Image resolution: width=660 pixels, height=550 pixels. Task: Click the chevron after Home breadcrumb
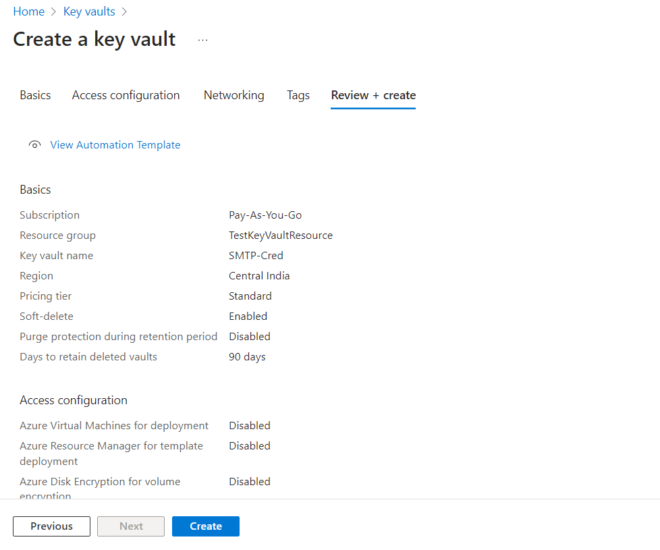click(x=54, y=12)
